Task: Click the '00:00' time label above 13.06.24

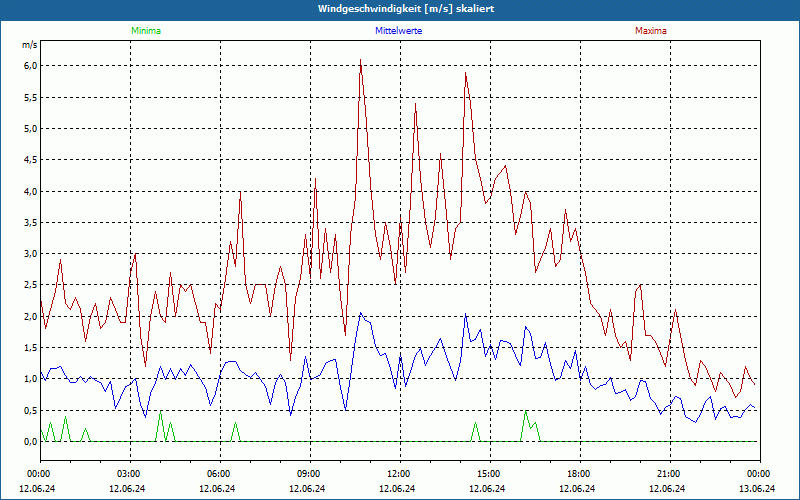Action: click(x=759, y=474)
